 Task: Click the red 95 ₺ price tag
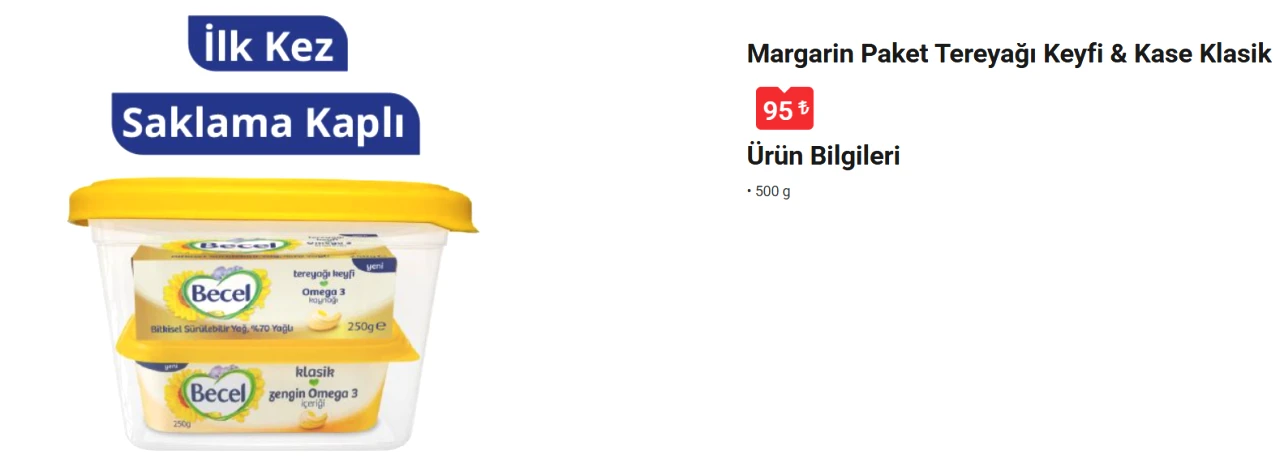(x=784, y=109)
